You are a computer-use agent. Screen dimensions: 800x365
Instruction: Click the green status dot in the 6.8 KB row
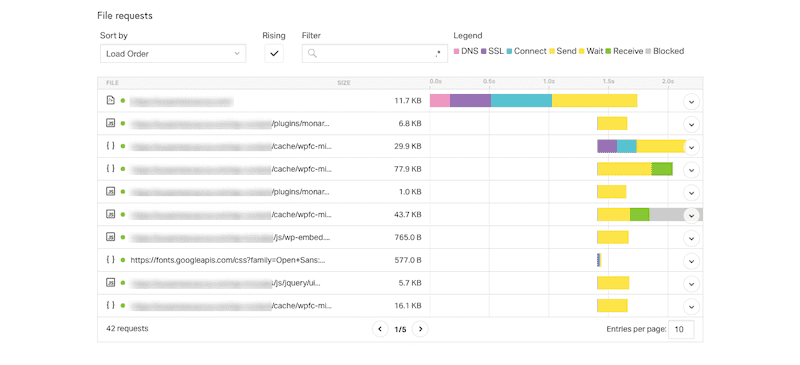click(x=123, y=124)
